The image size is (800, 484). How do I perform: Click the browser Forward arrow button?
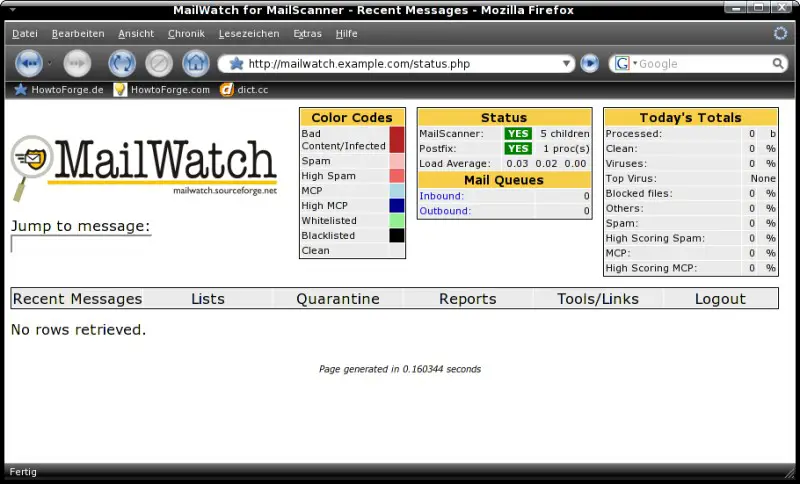(77, 64)
